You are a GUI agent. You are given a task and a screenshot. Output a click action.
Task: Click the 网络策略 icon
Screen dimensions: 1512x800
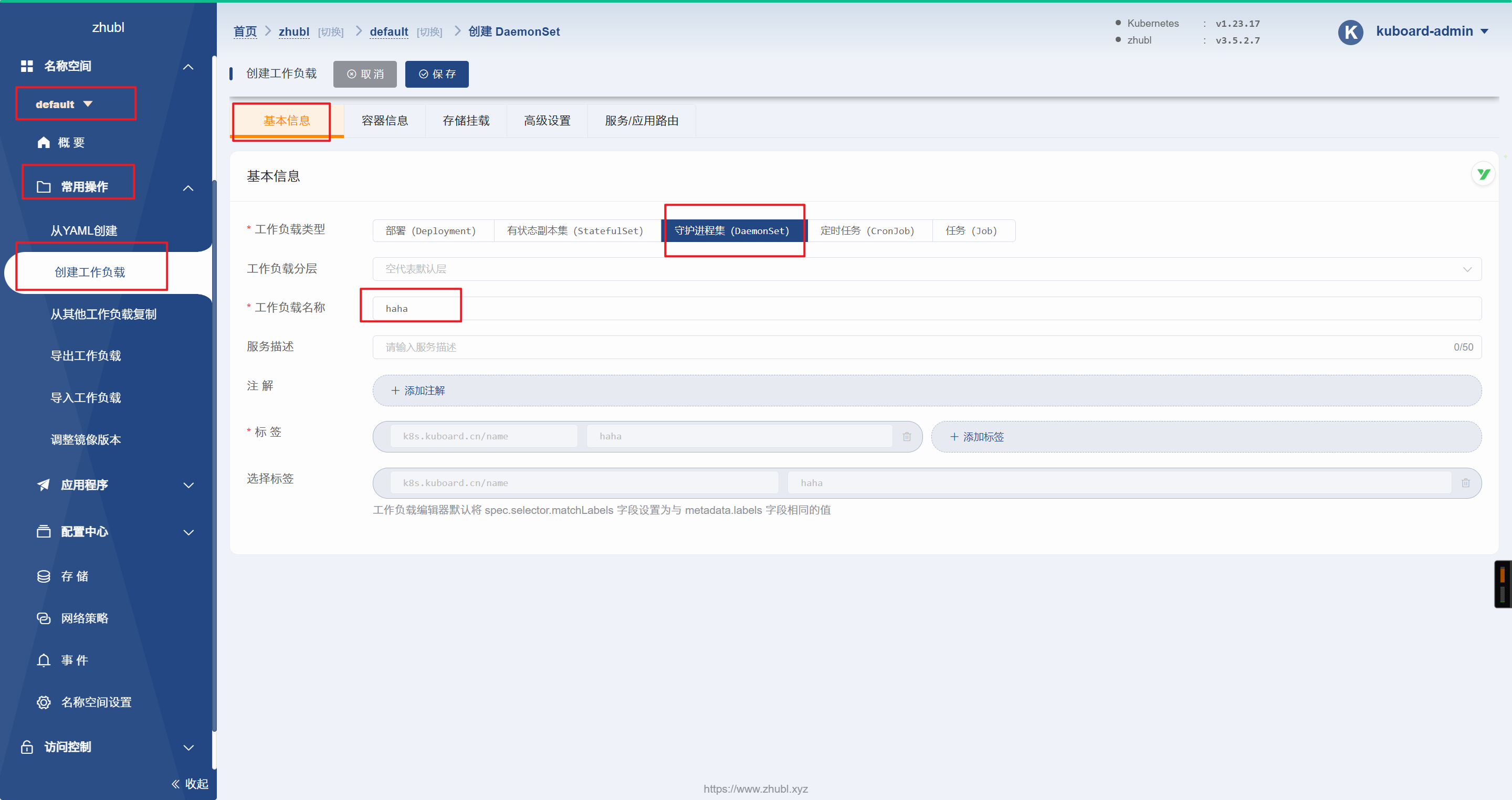pos(44,618)
